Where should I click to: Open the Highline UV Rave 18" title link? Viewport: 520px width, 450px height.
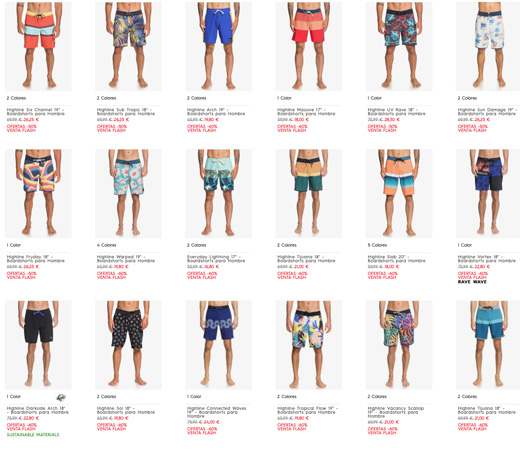[x=397, y=112]
